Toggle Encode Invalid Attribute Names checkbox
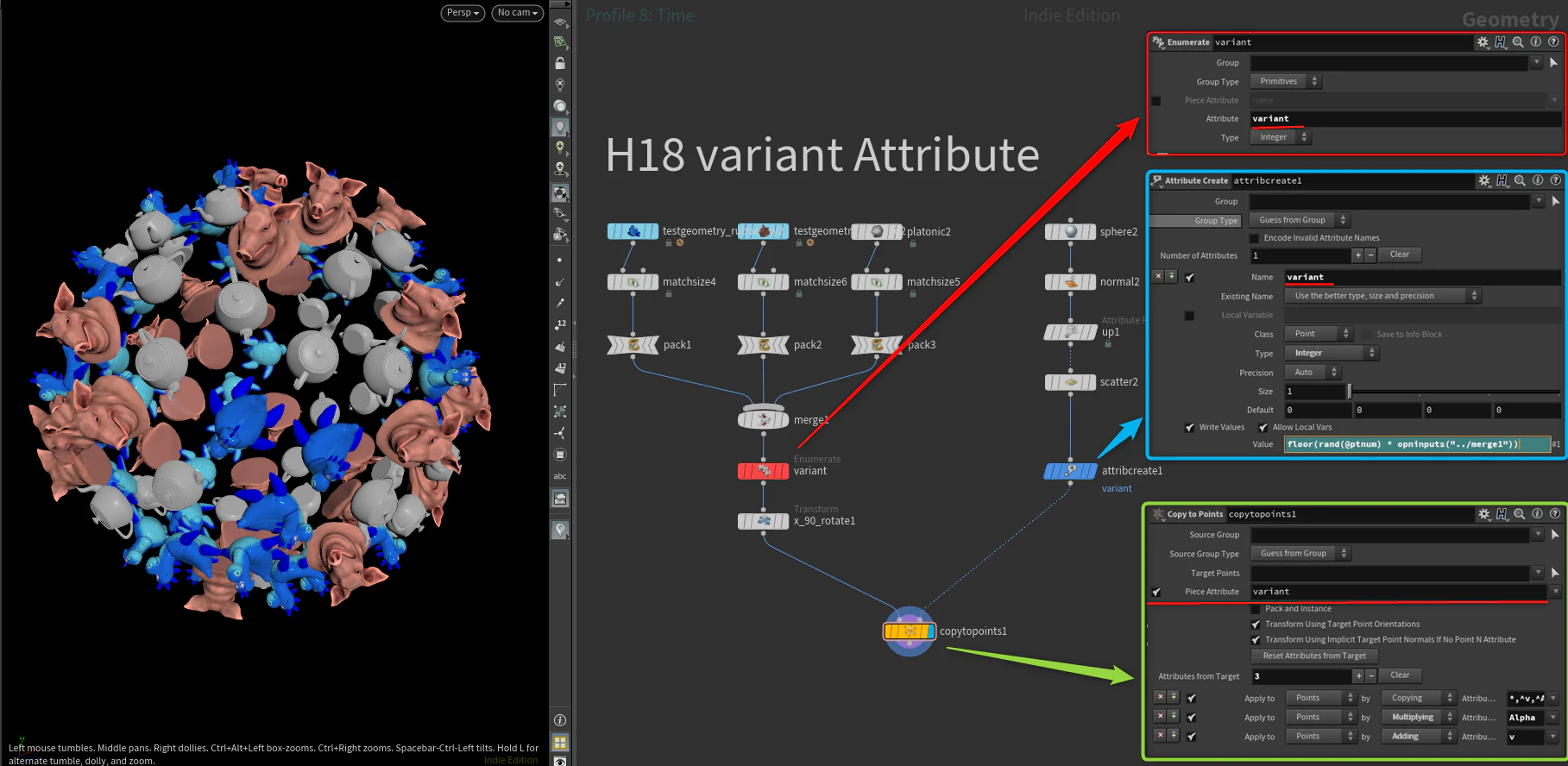This screenshot has height=766, width=1568. click(x=1255, y=238)
